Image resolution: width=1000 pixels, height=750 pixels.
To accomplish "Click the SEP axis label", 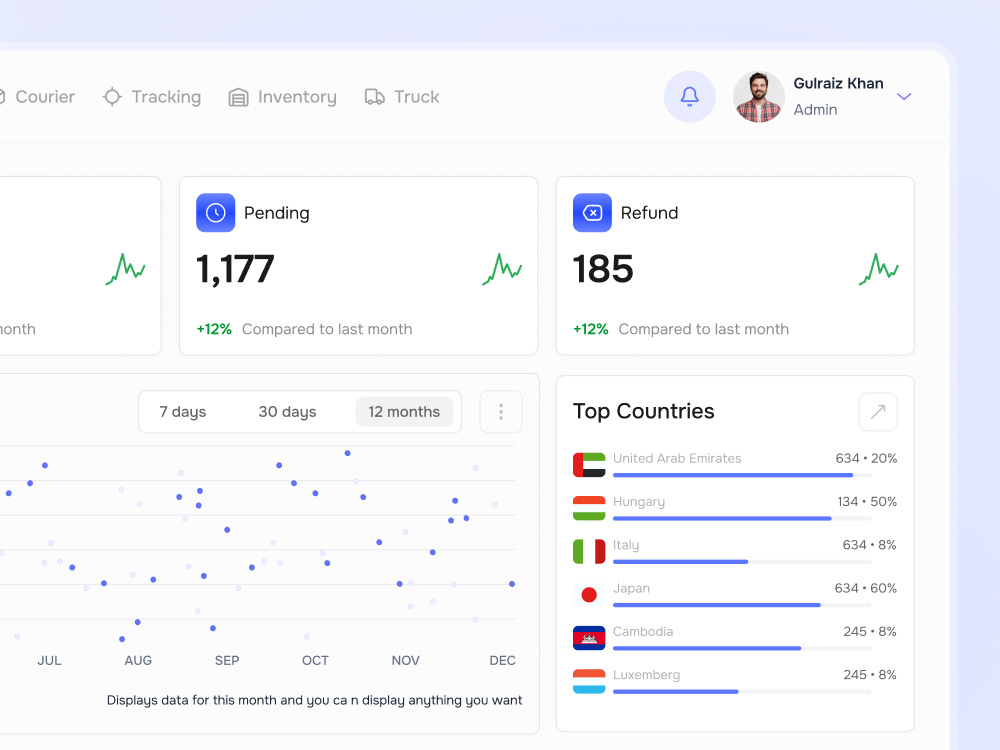I will tap(227, 661).
